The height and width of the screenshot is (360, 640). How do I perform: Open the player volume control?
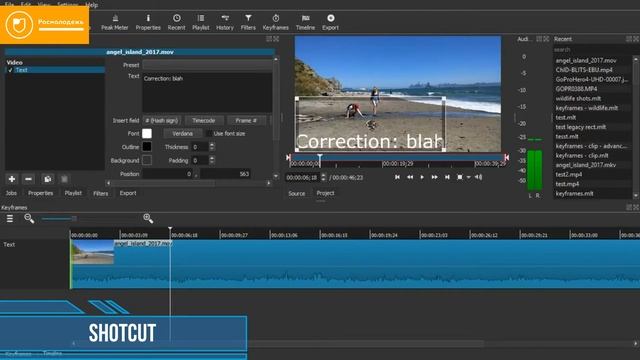[478, 177]
